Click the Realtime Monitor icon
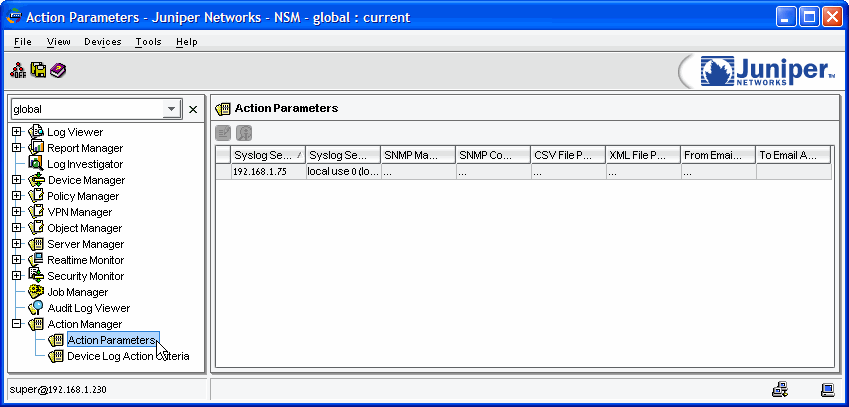Viewport: 849px width, 407px height. point(36,259)
